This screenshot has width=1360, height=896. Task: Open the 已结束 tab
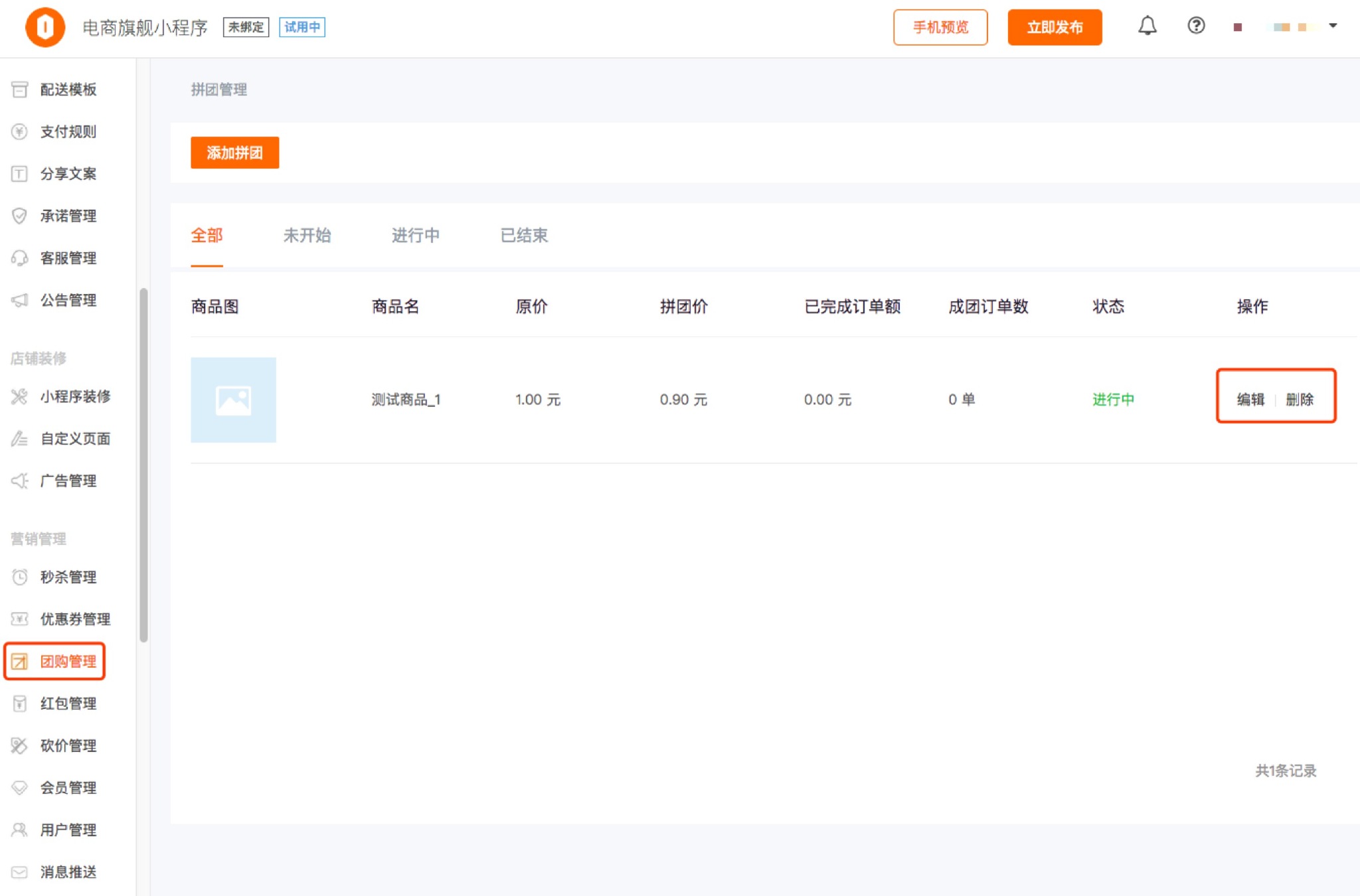coord(524,236)
